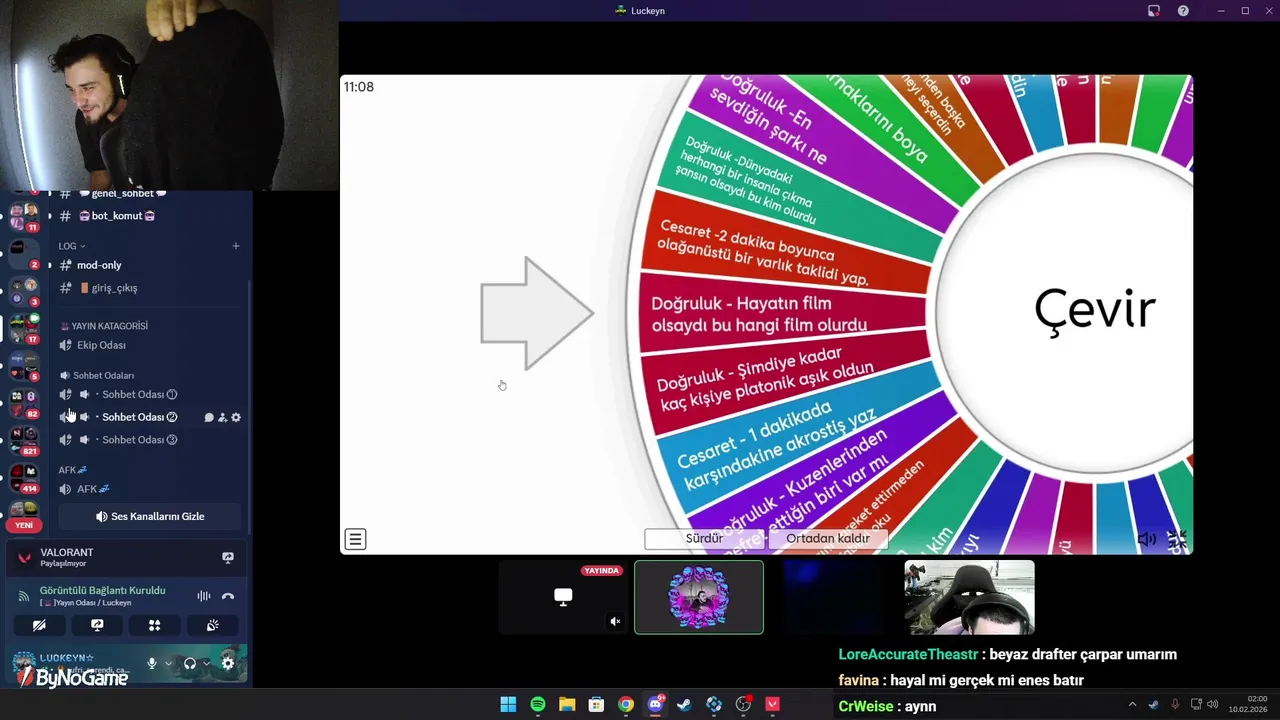This screenshot has width=1280, height=720.
Task: Deafen headphones in user panel
Action: 190,663
